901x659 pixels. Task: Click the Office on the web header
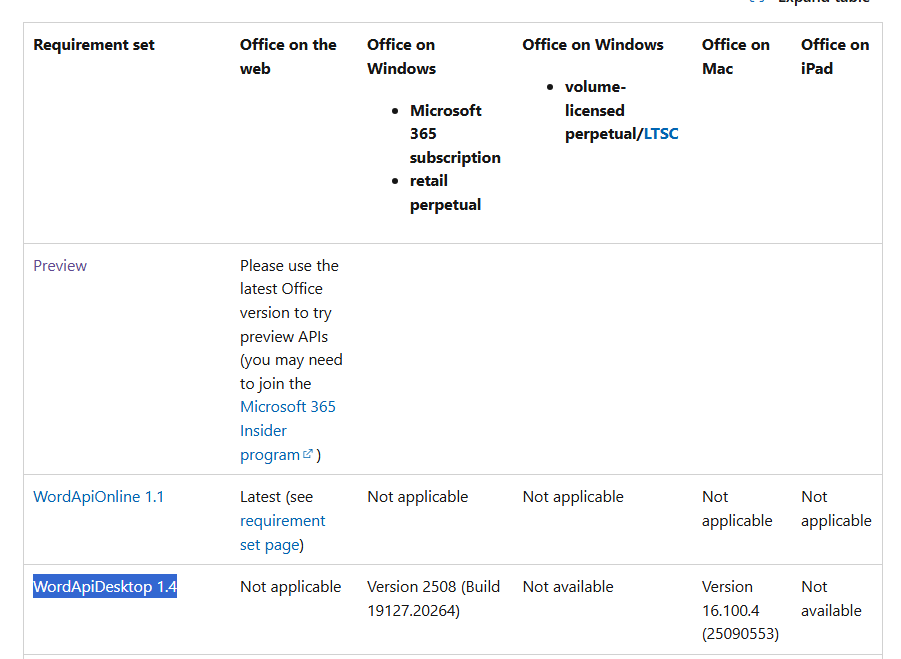coord(288,57)
